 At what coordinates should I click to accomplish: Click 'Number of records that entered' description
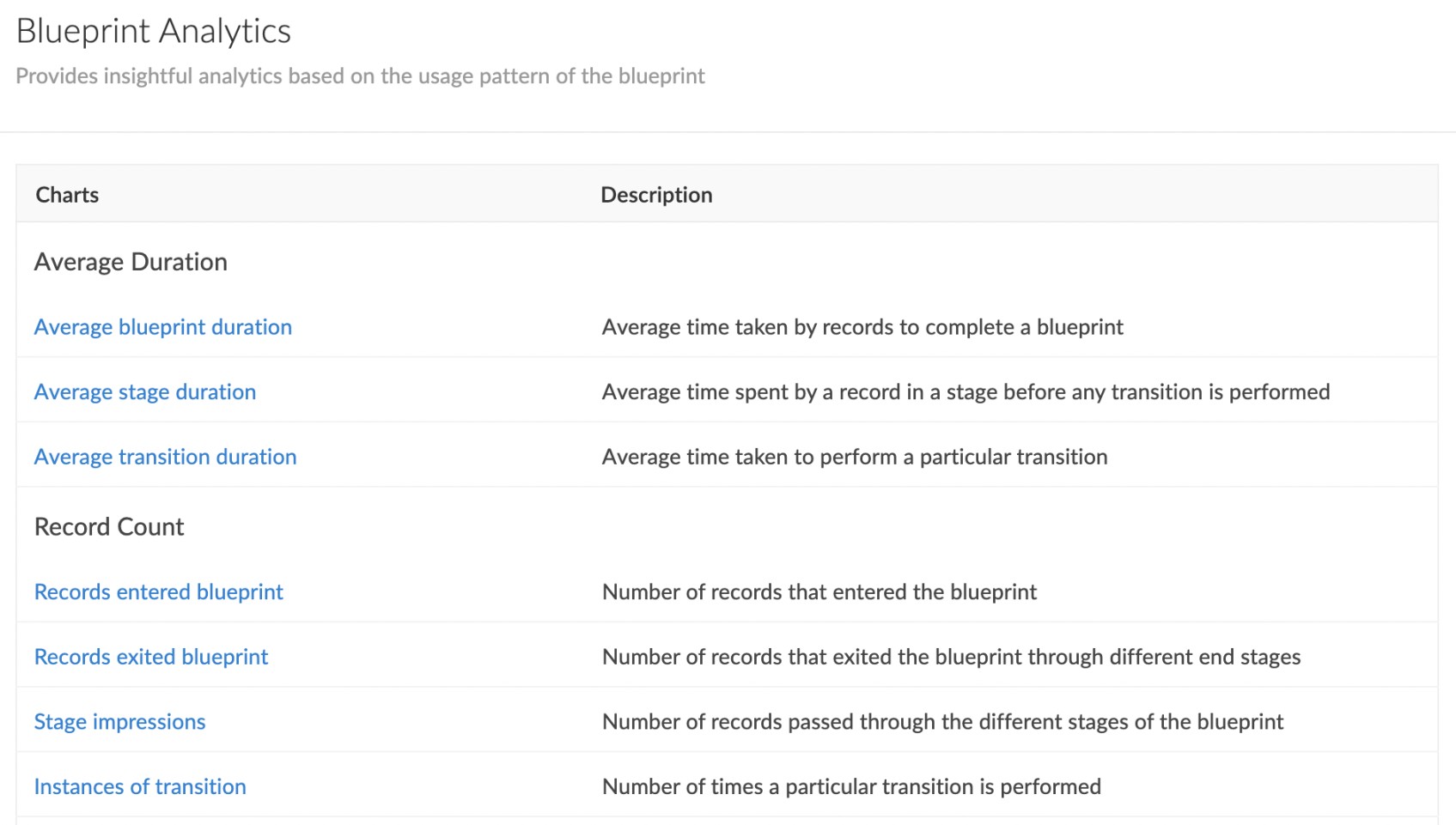819,592
